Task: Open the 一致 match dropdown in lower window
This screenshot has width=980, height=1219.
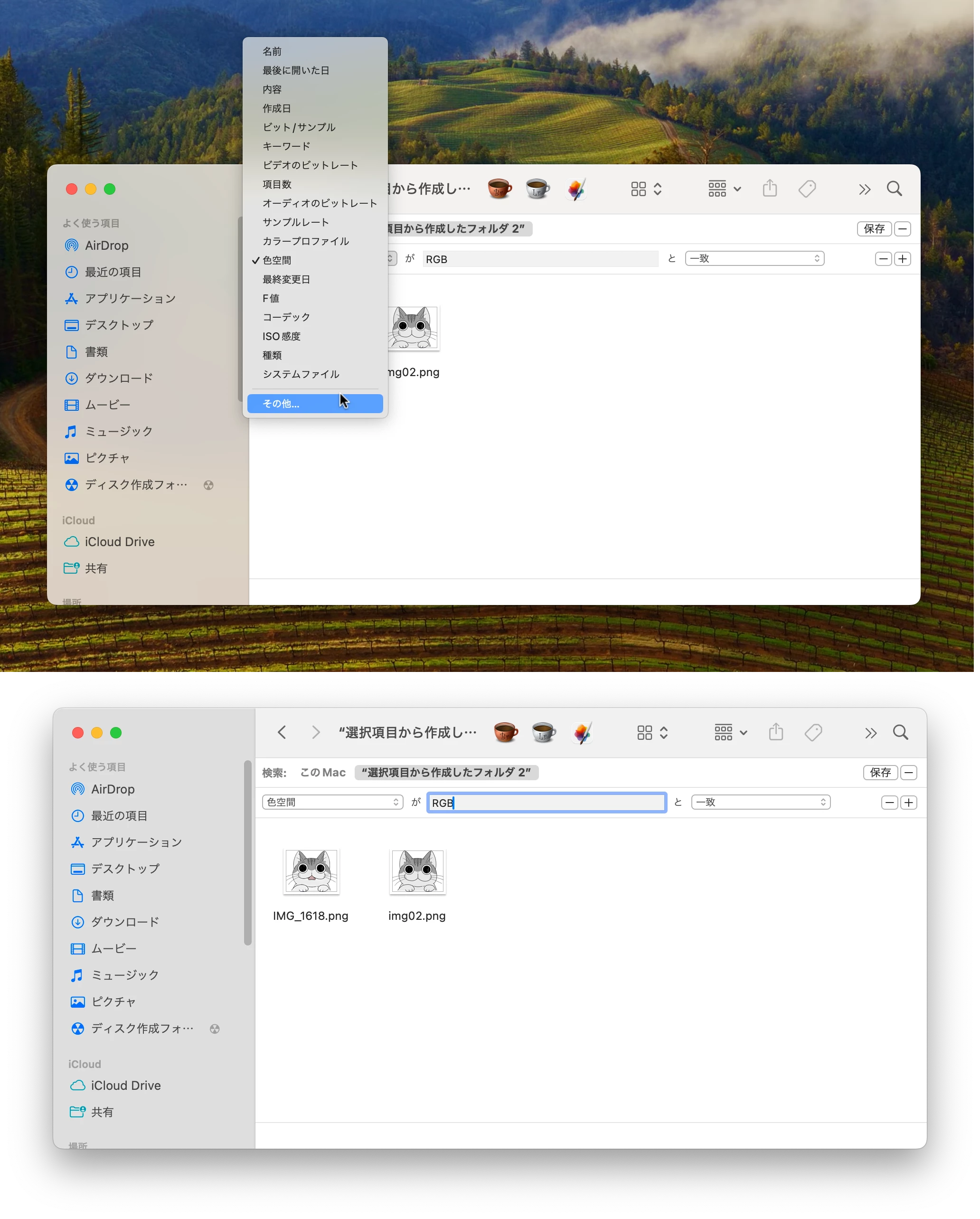Action: click(761, 803)
